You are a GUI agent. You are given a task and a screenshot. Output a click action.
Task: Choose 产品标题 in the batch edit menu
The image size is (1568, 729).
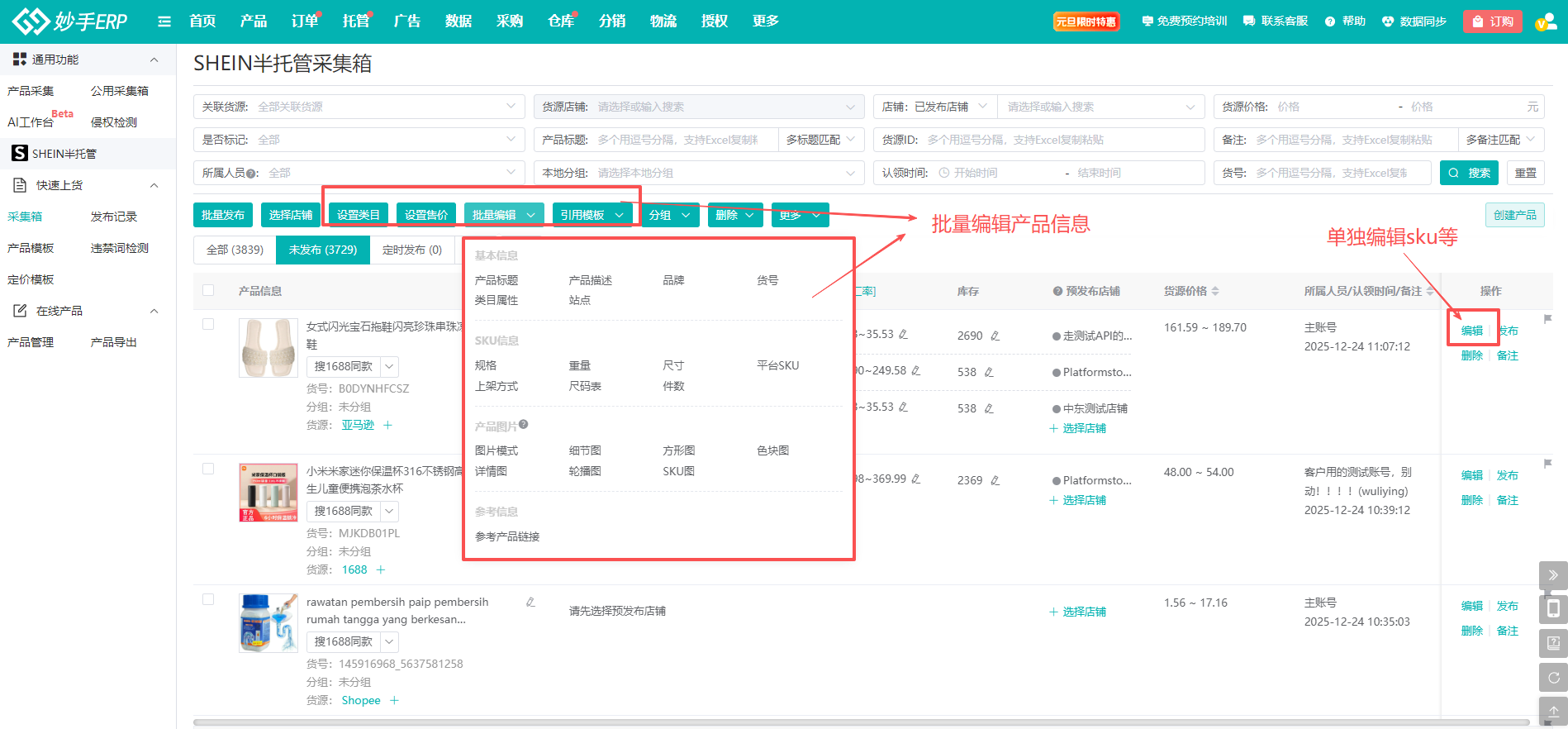click(x=497, y=280)
